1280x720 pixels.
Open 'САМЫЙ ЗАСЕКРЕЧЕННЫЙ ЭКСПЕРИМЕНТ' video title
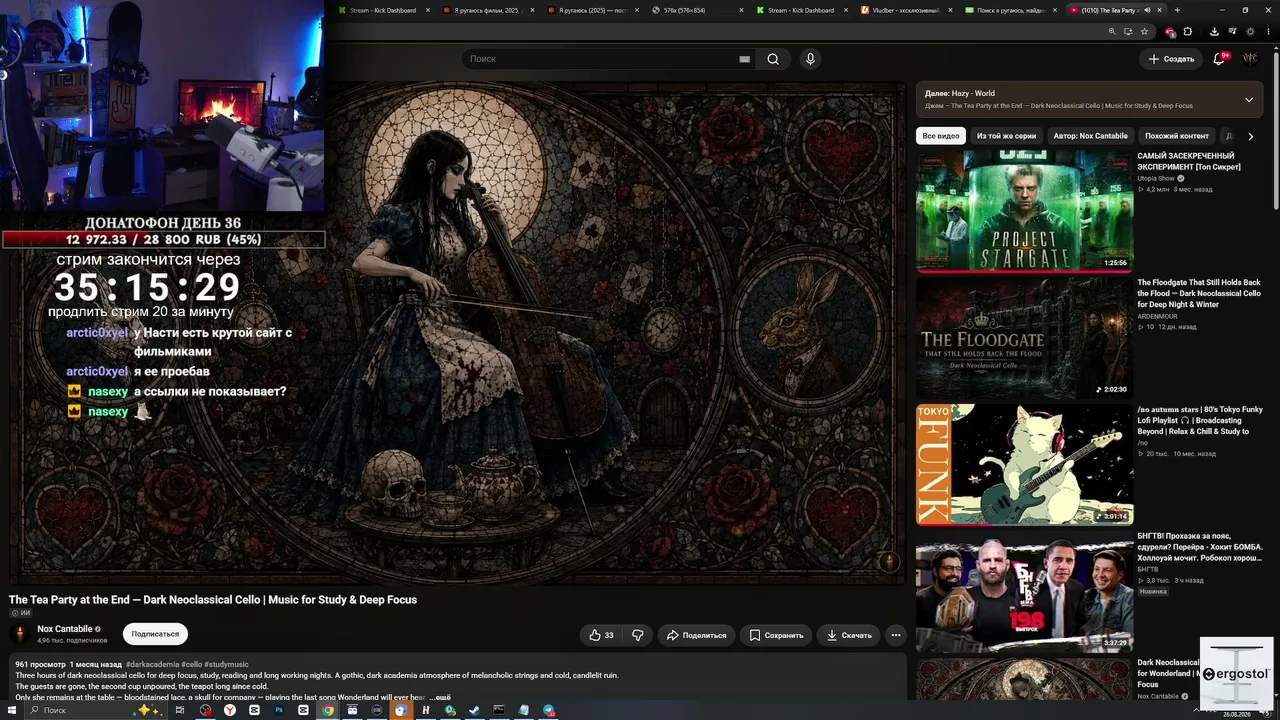[x=1189, y=161]
